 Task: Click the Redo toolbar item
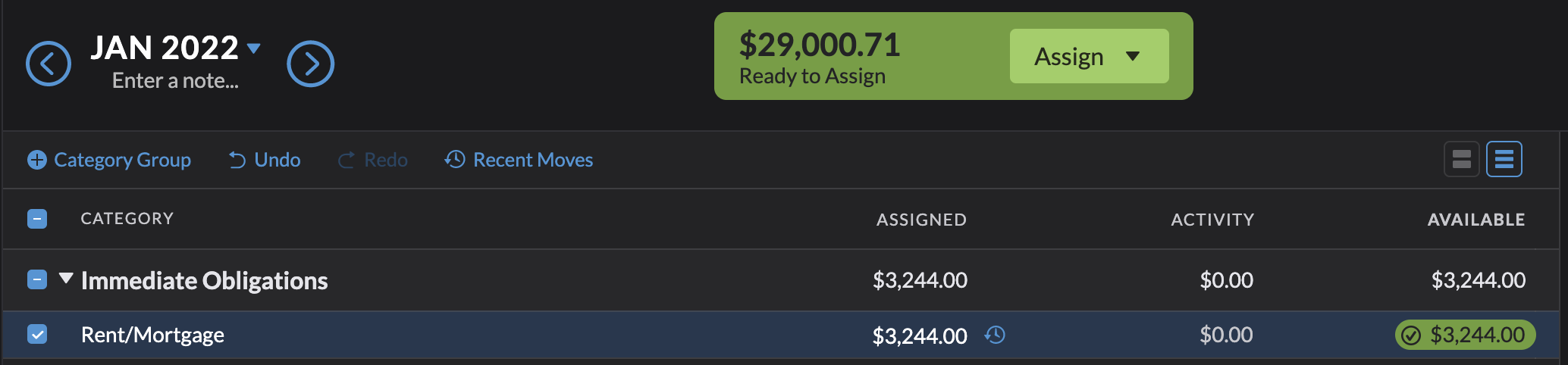point(373,160)
